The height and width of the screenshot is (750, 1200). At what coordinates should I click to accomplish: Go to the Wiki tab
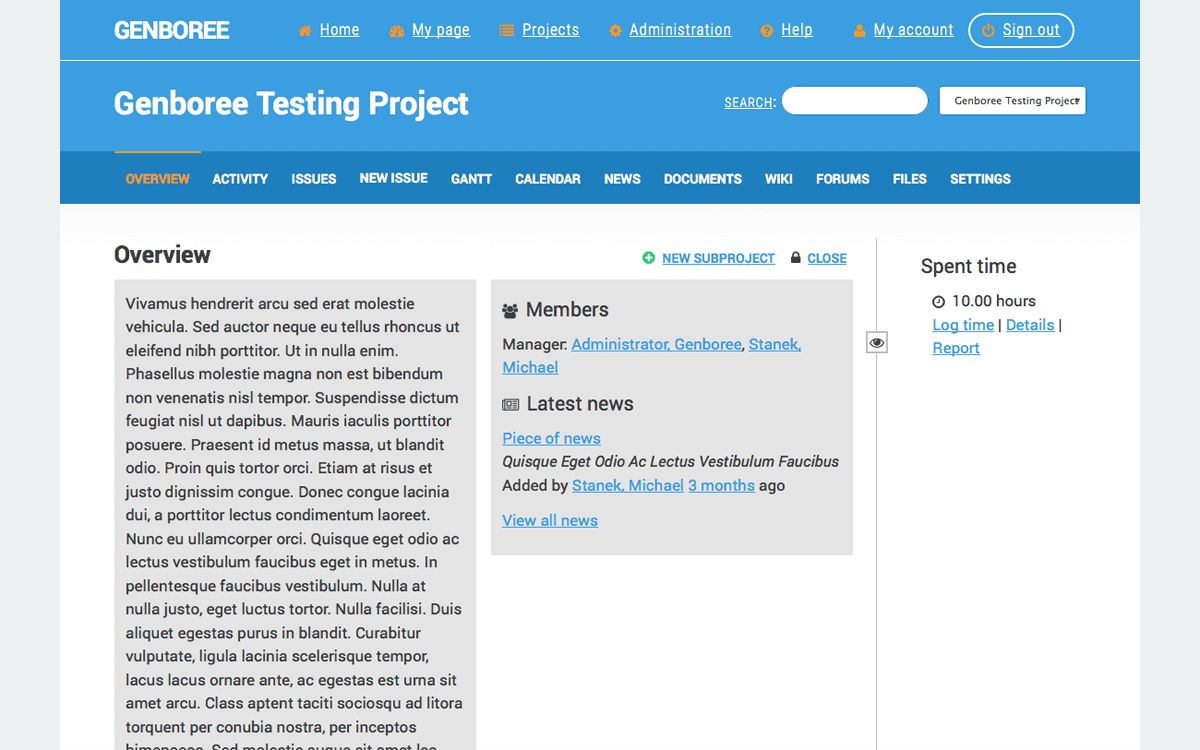778,179
